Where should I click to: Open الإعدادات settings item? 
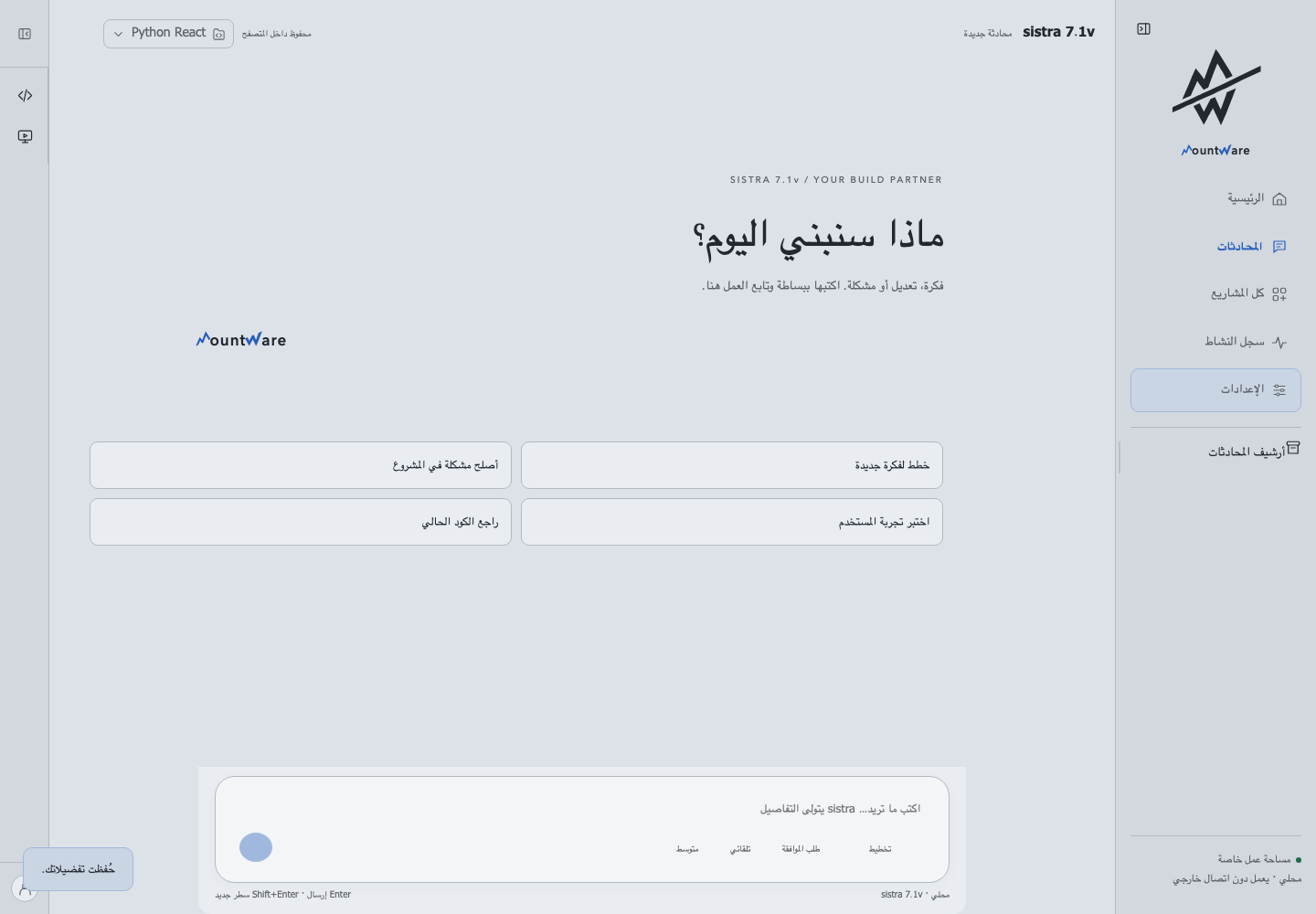[1215, 390]
